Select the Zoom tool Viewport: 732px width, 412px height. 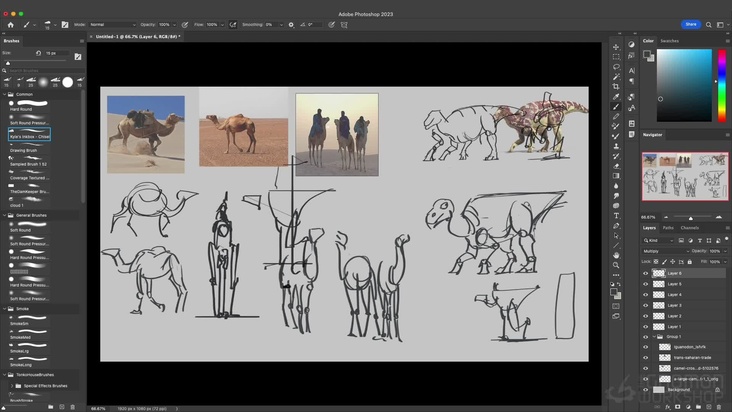pos(616,265)
